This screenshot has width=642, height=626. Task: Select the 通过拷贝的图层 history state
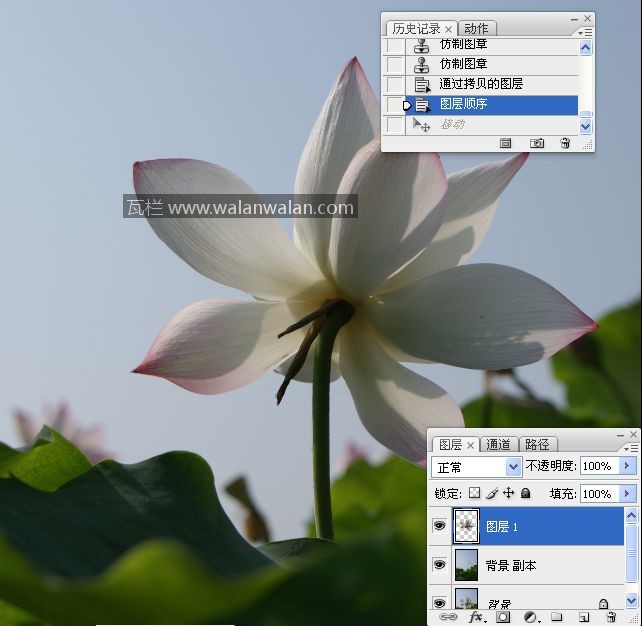coord(481,85)
